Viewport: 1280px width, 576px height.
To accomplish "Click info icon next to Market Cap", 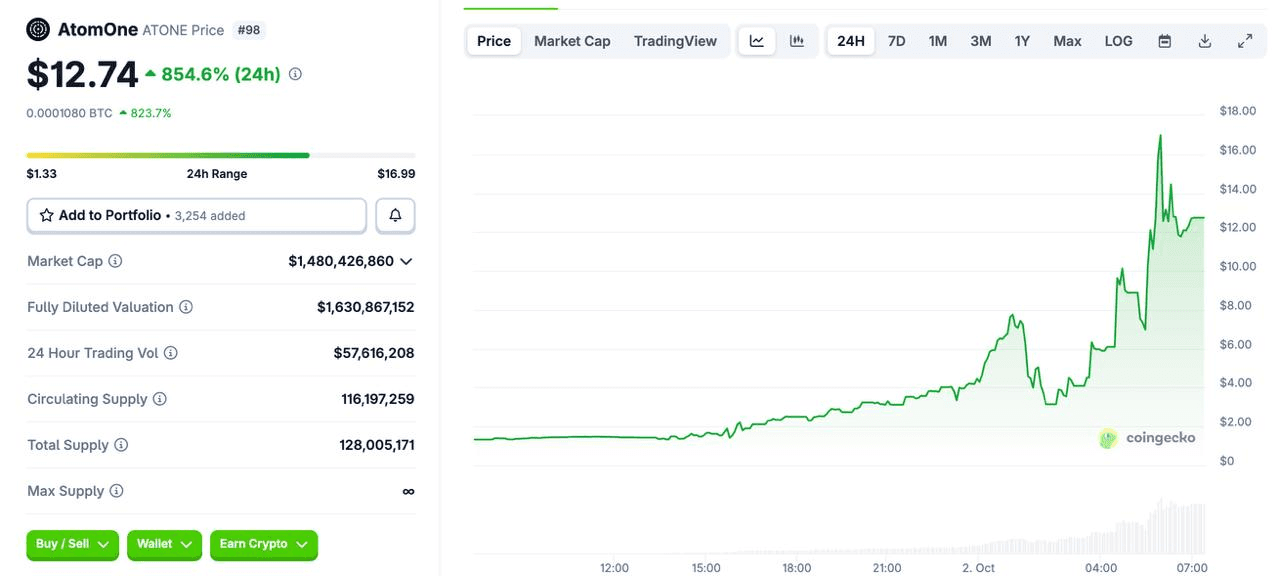I will pos(115,261).
